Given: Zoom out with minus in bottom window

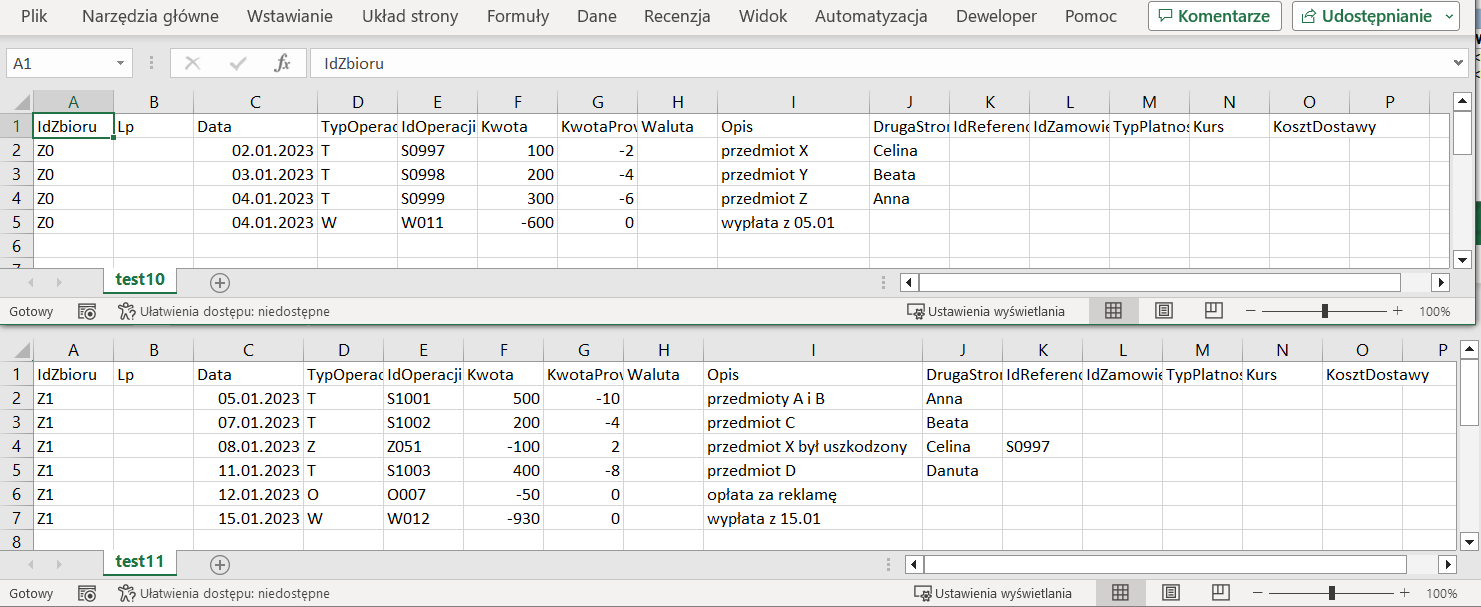Looking at the screenshot, I should (1258, 593).
